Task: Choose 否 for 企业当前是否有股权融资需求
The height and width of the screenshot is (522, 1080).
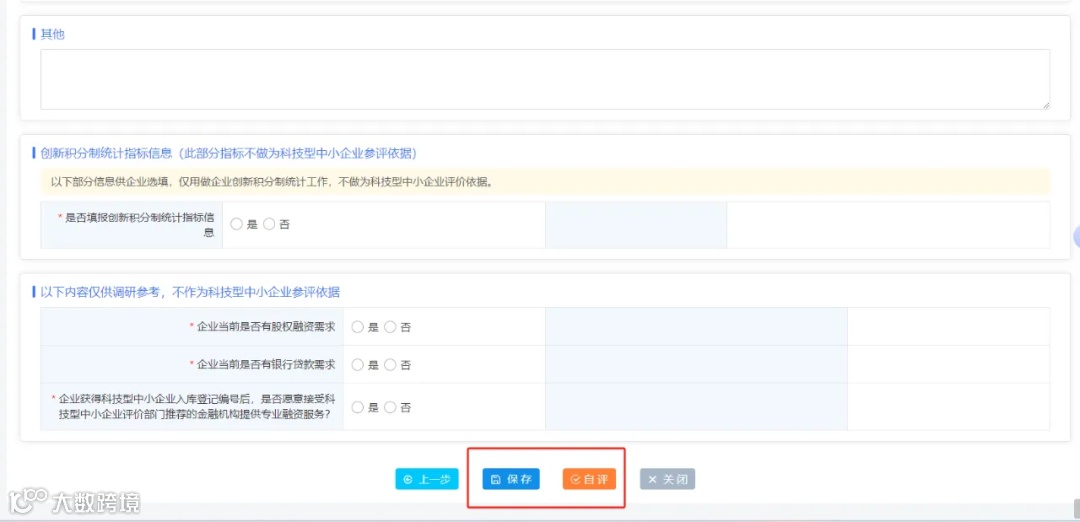Action: point(390,327)
